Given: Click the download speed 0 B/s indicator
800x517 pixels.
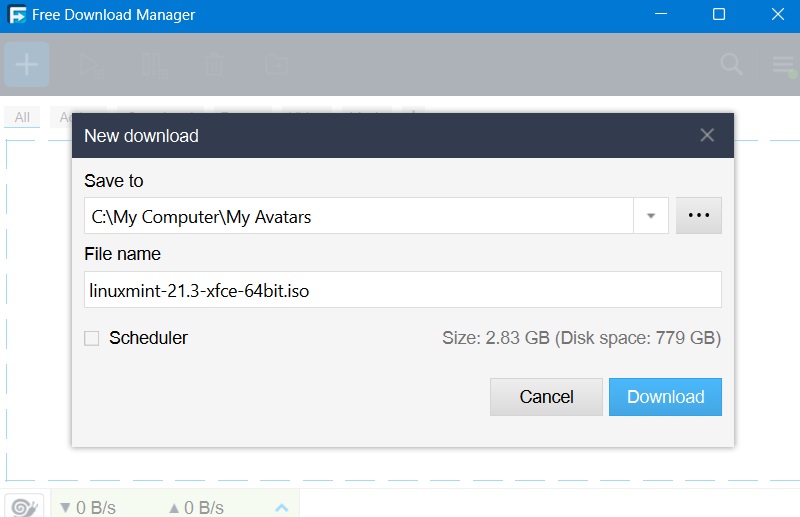Looking at the screenshot, I should point(88,507).
